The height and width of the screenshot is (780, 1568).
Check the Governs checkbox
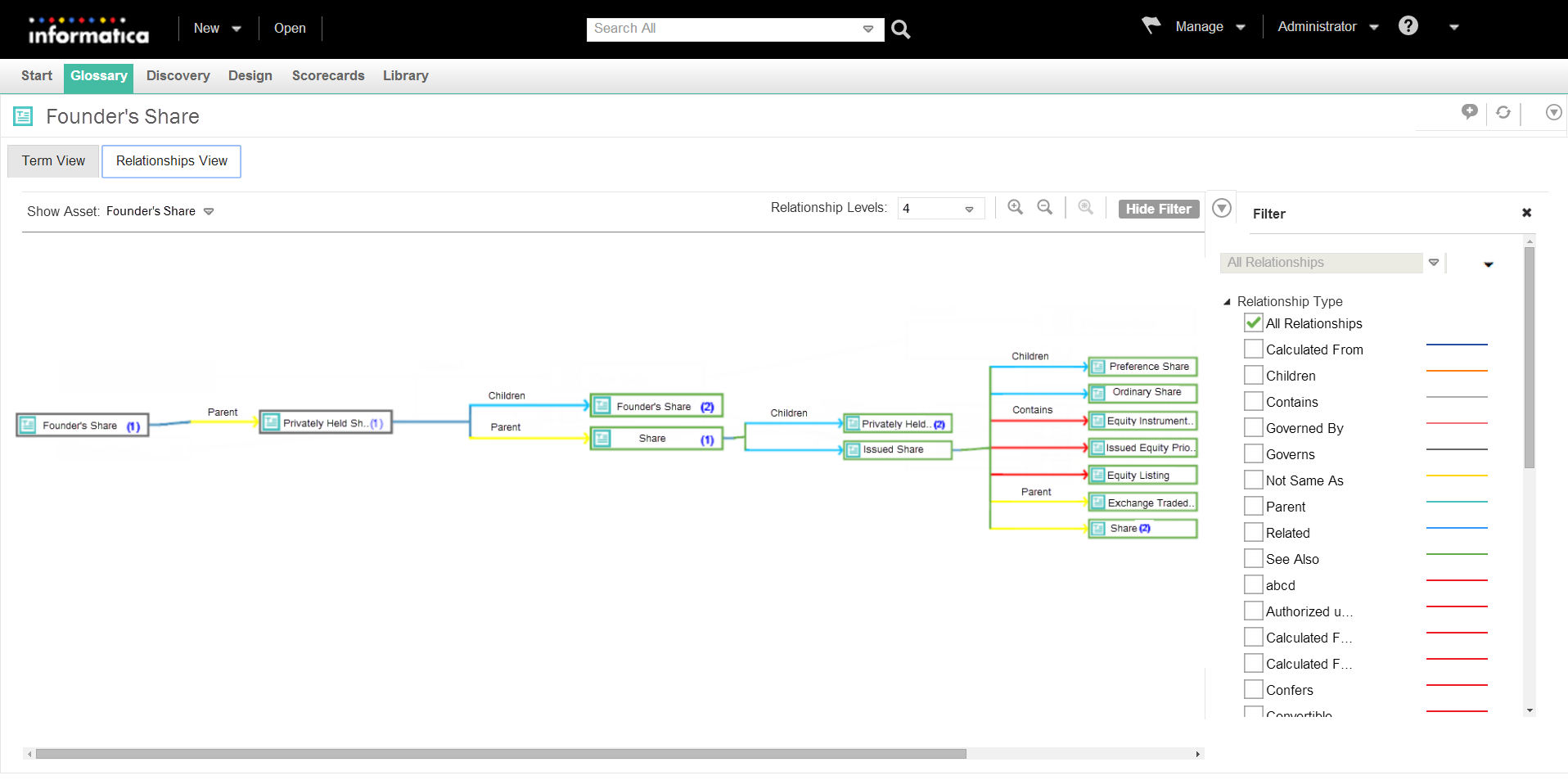click(x=1253, y=453)
